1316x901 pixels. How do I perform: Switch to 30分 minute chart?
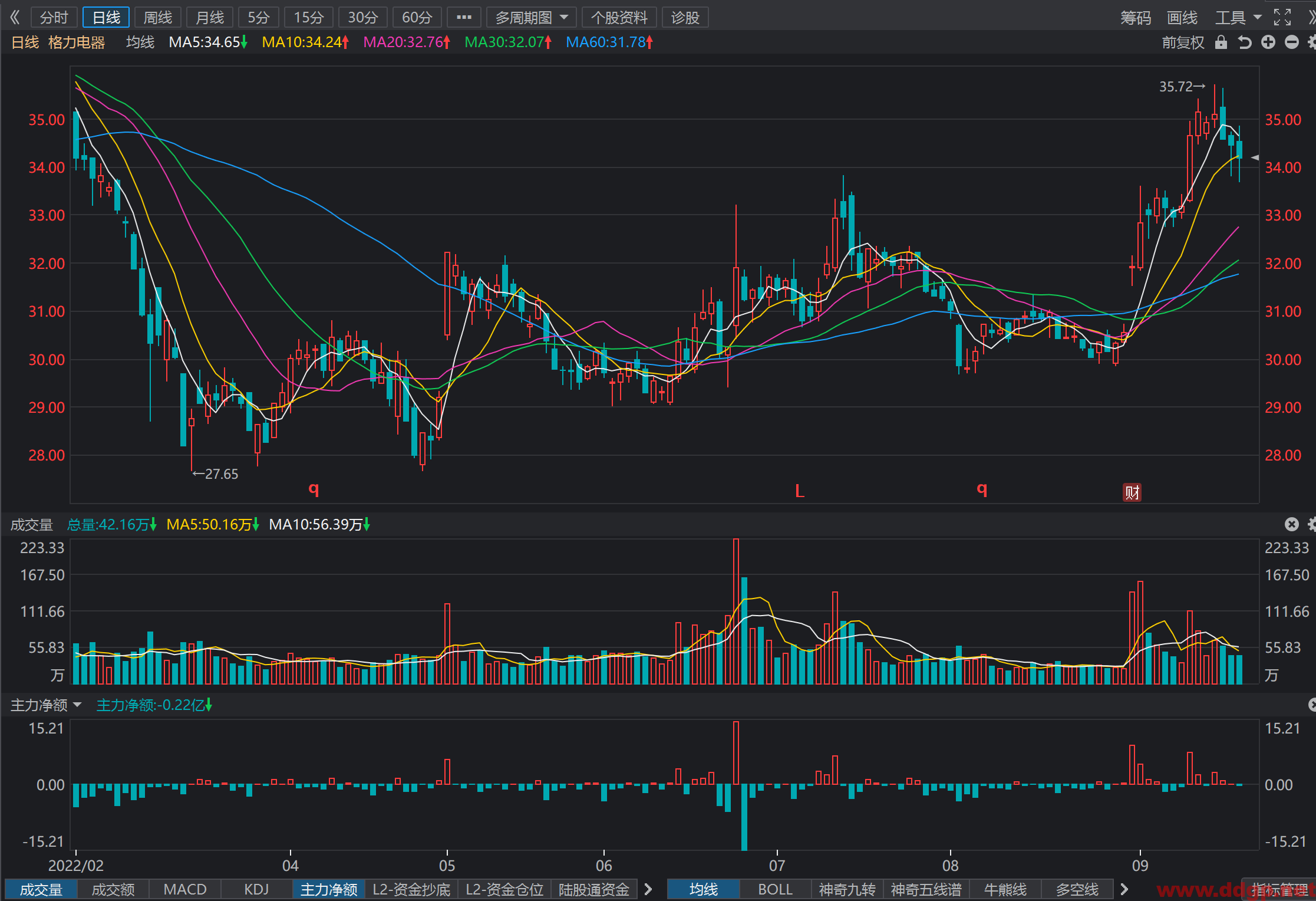(x=362, y=18)
